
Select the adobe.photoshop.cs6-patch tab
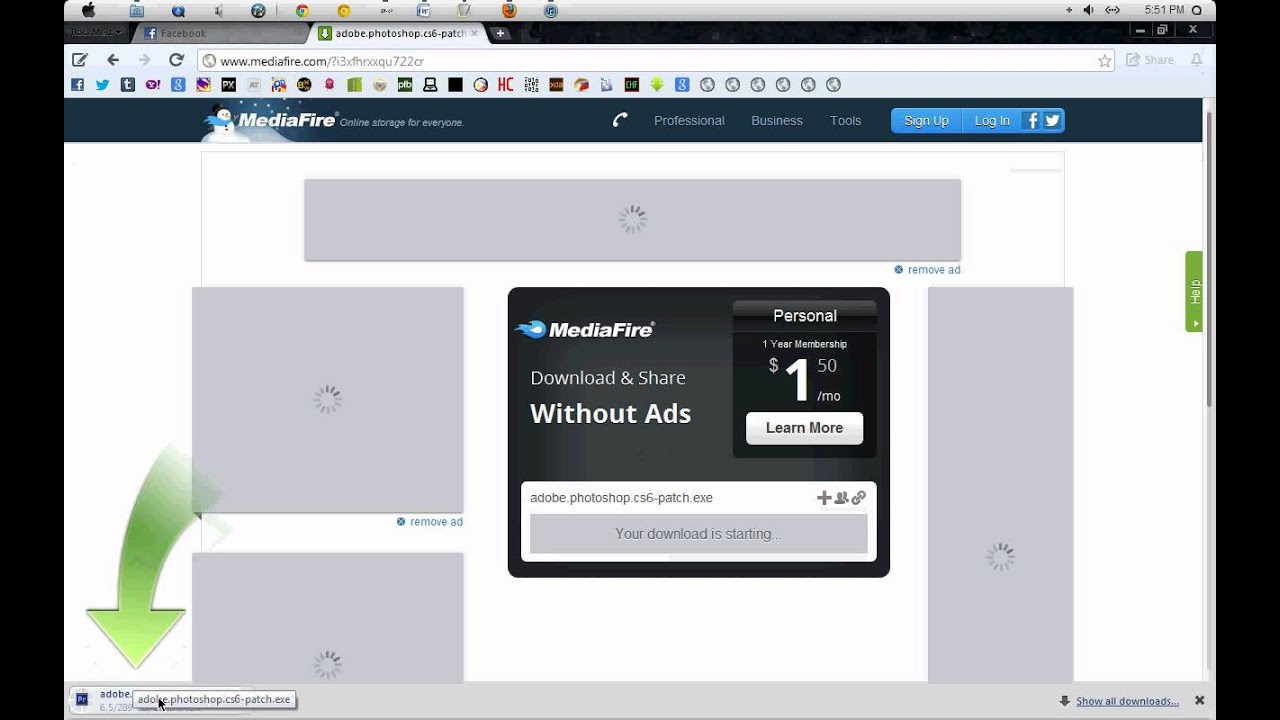[400, 33]
